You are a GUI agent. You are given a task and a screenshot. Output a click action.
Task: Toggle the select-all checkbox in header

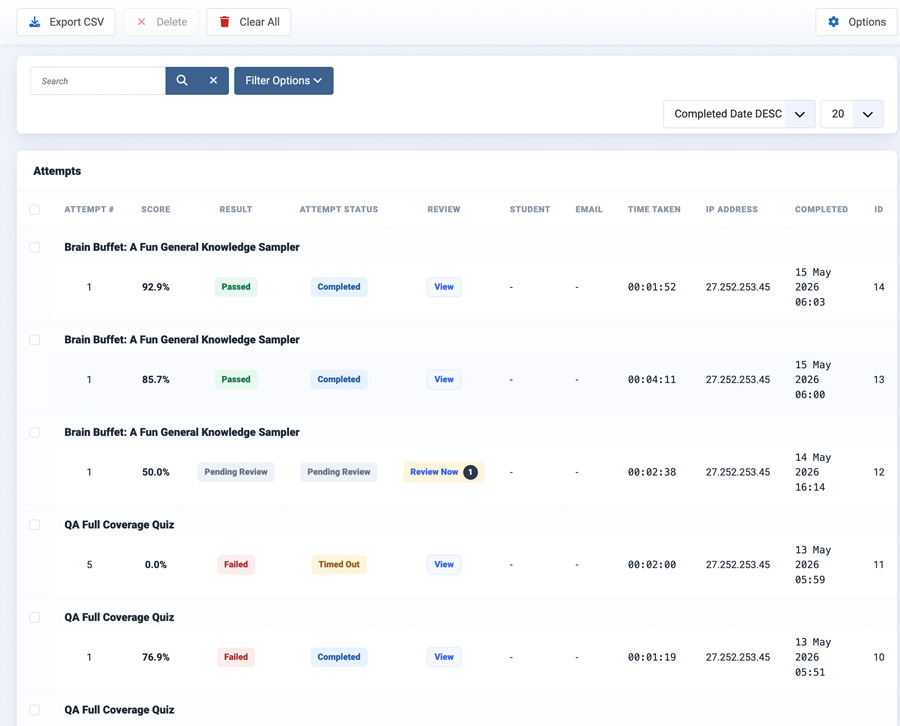coord(34,209)
